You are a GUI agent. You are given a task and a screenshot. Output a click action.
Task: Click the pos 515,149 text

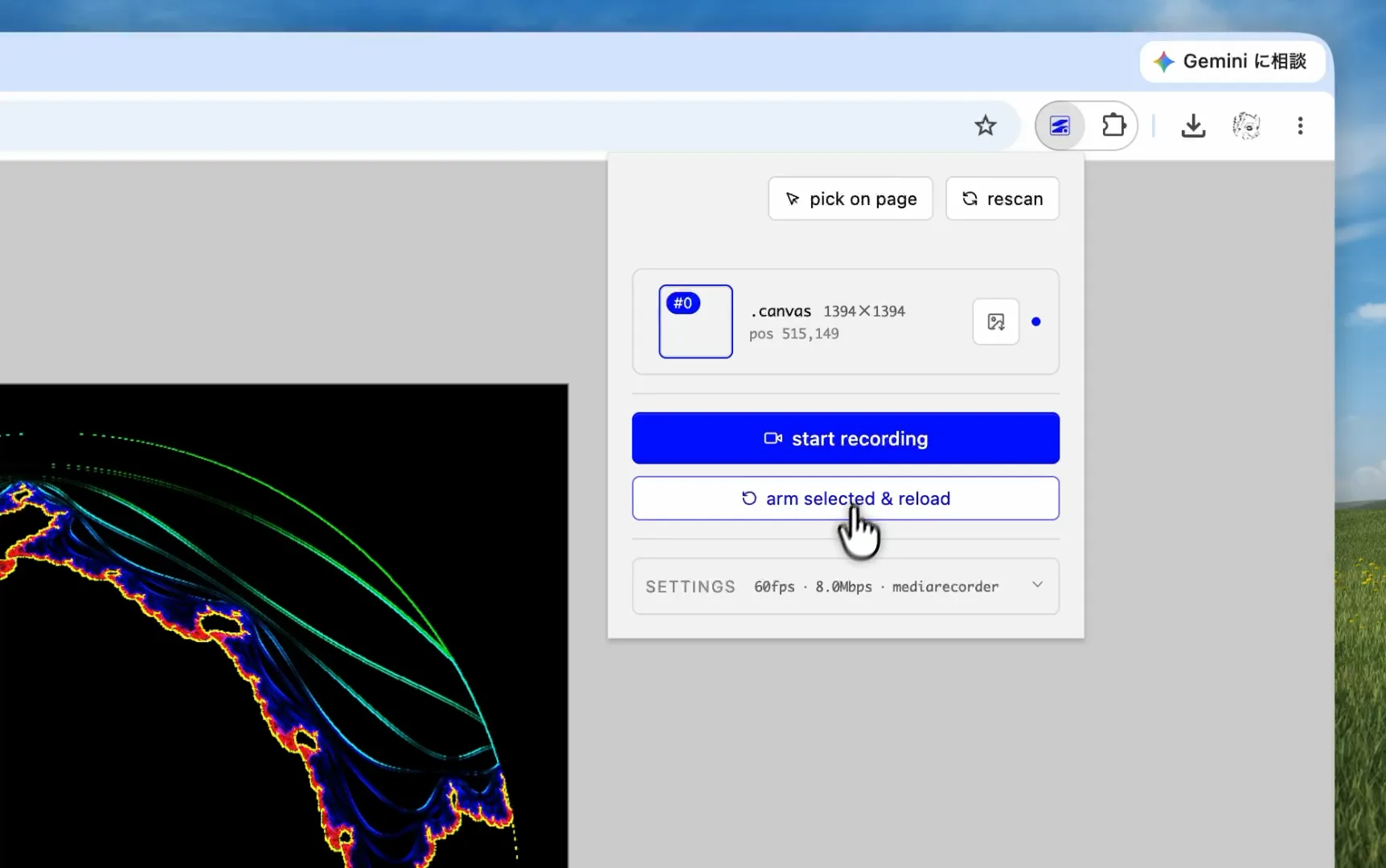(x=793, y=334)
